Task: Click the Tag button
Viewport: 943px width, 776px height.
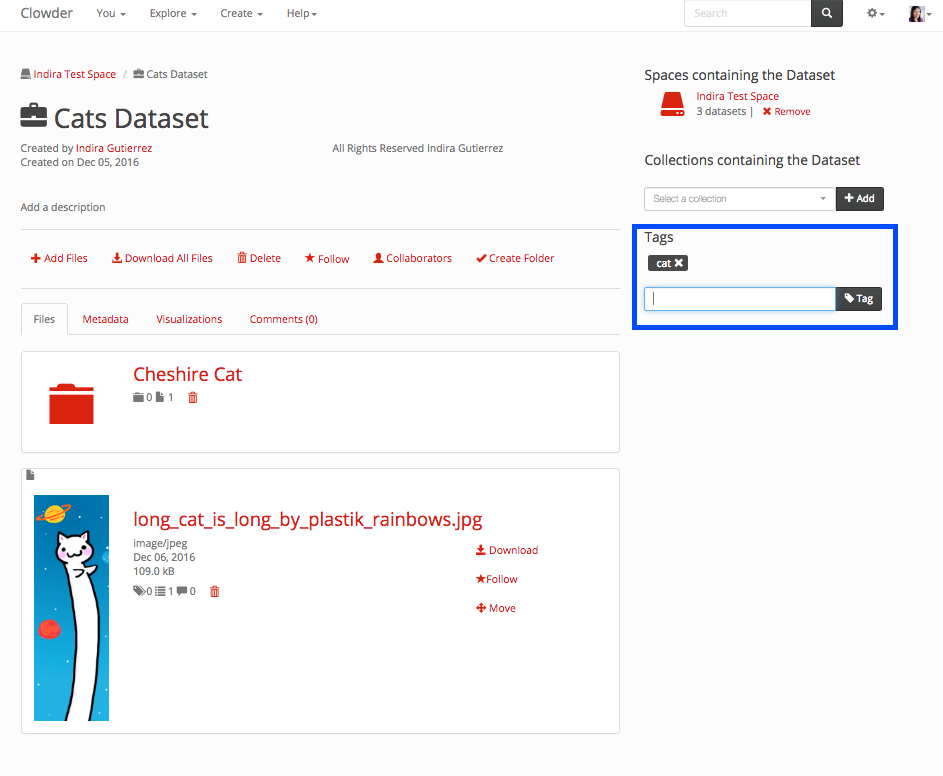Action: point(859,299)
